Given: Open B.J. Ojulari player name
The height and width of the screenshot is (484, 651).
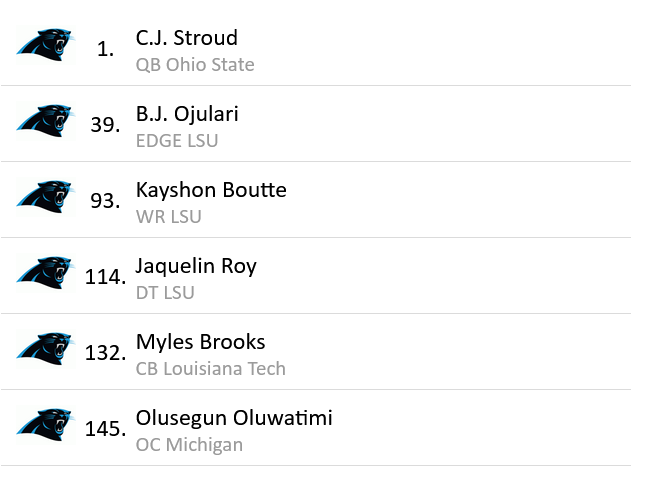Looking at the screenshot, I should pos(187,114).
